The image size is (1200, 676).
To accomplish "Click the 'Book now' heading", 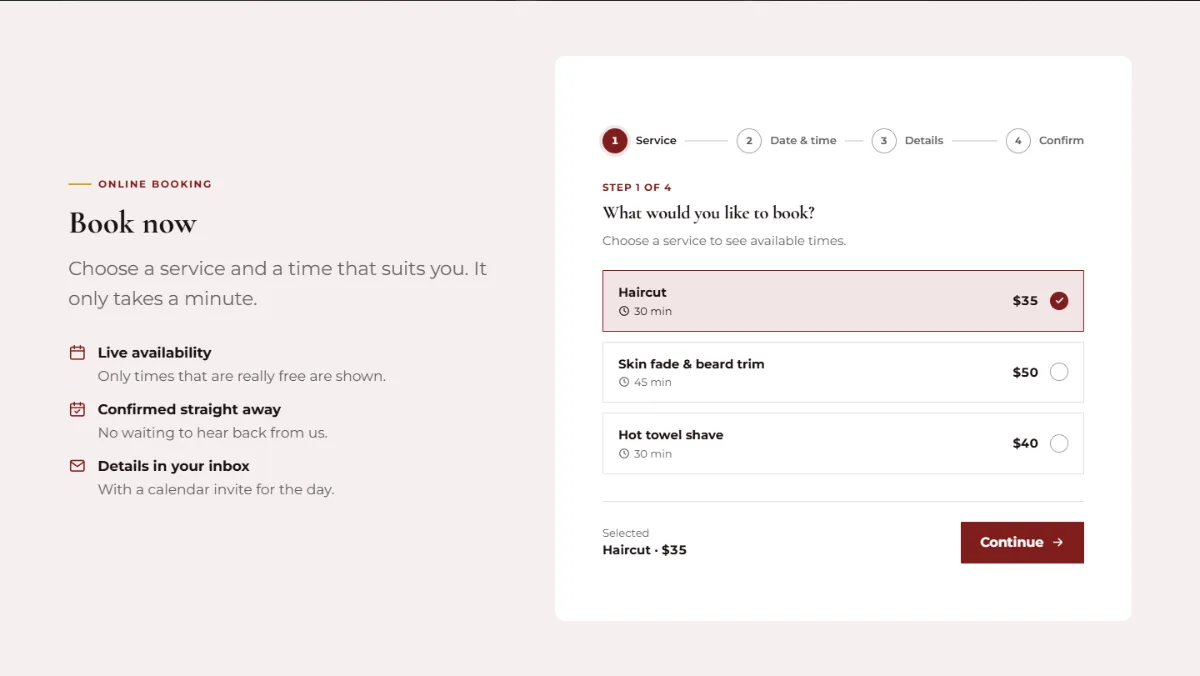I will [133, 223].
